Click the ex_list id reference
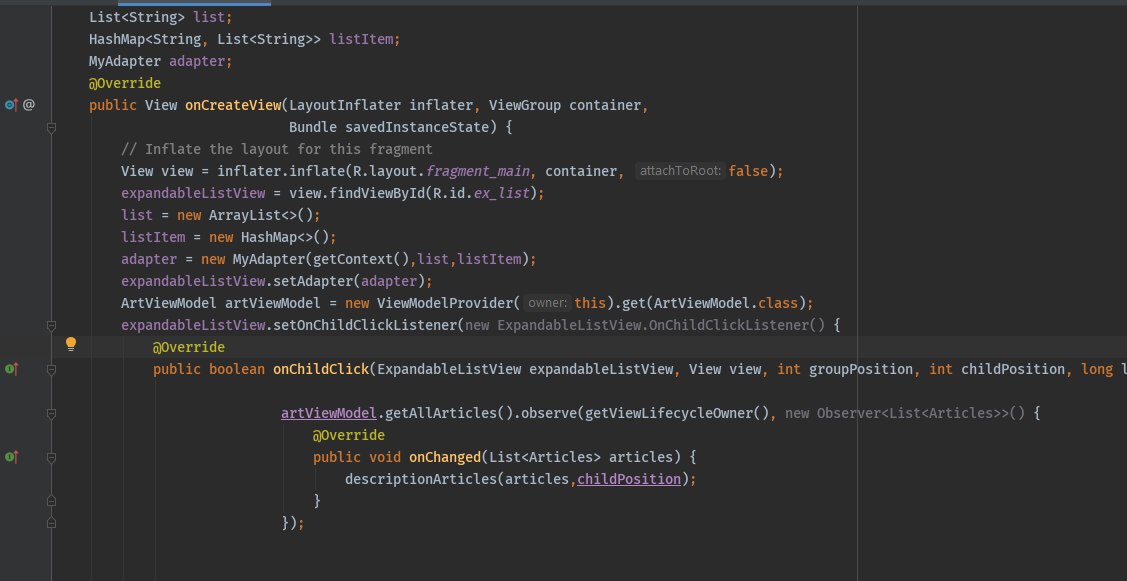 (x=501, y=193)
